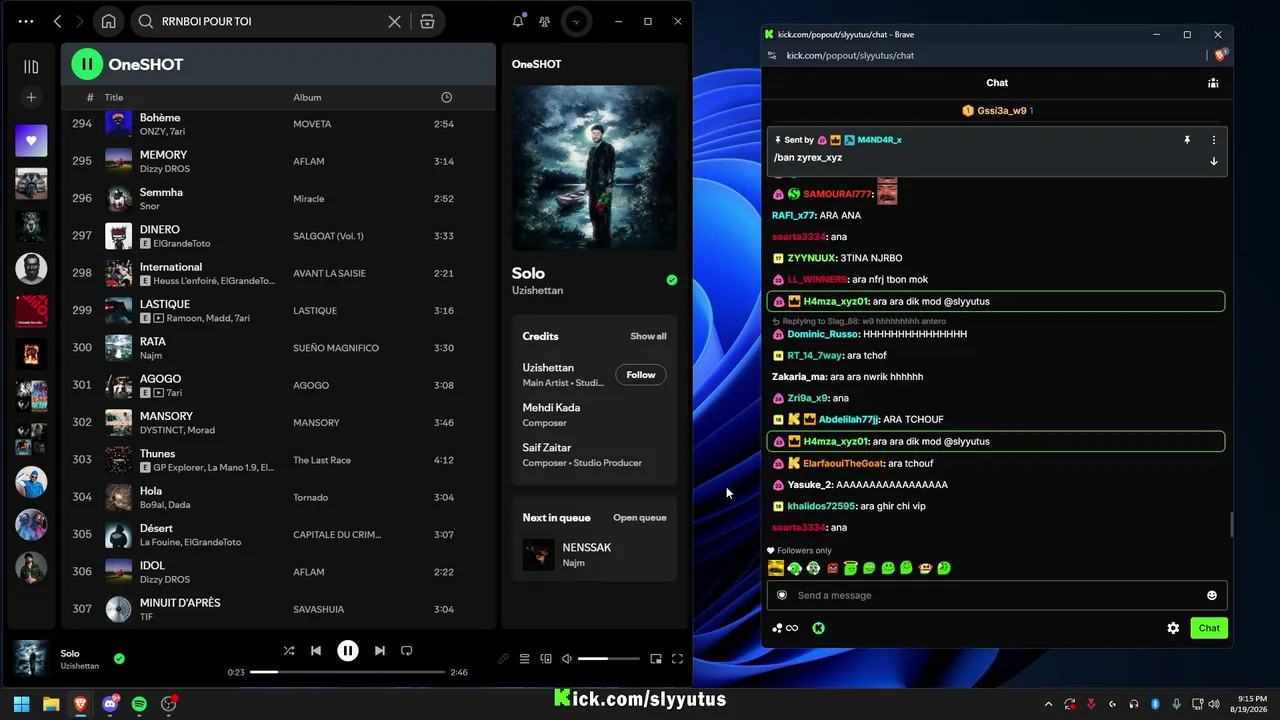Clear the Spotify search field text
The height and width of the screenshot is (720, 1280).
pyautogui.click(x=394, y=21)
